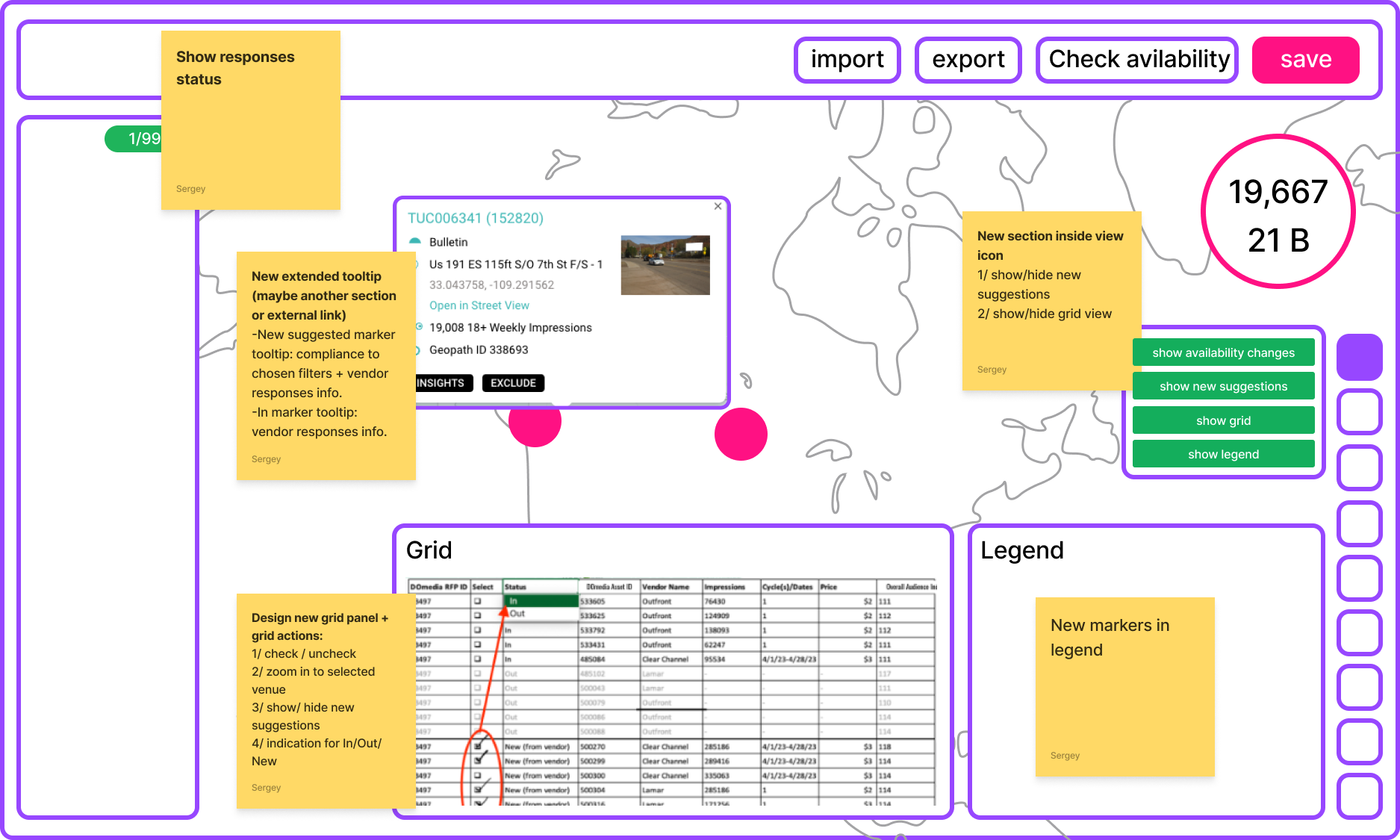Select 'show availability changes' option
1400x840 pixels.
click(x=1223, y=352)
